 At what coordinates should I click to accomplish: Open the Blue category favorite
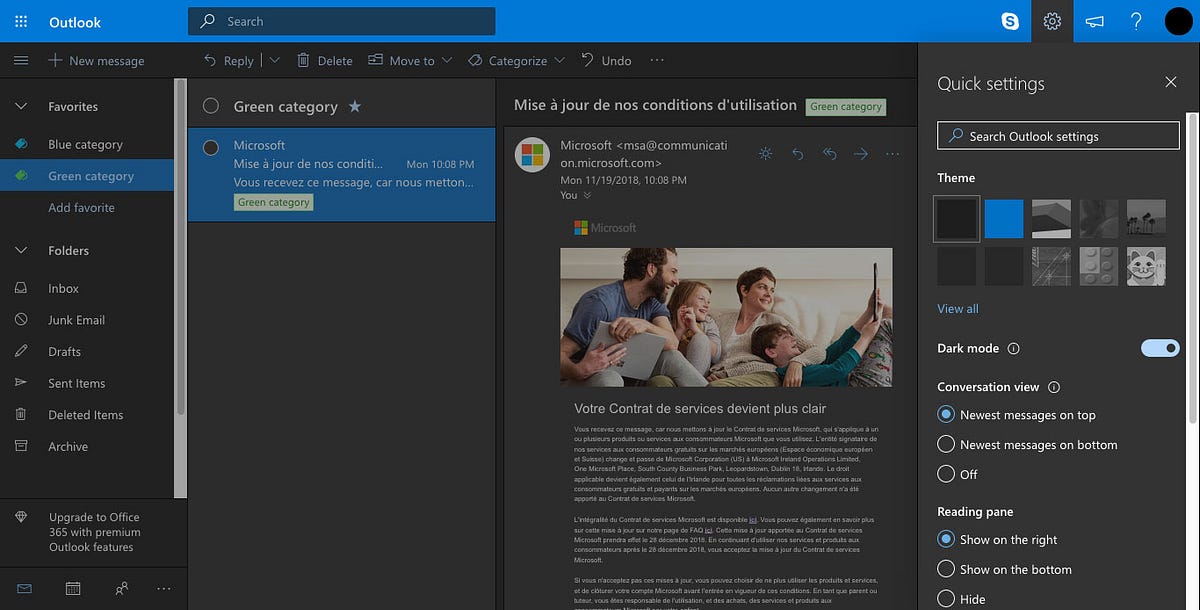85,144
